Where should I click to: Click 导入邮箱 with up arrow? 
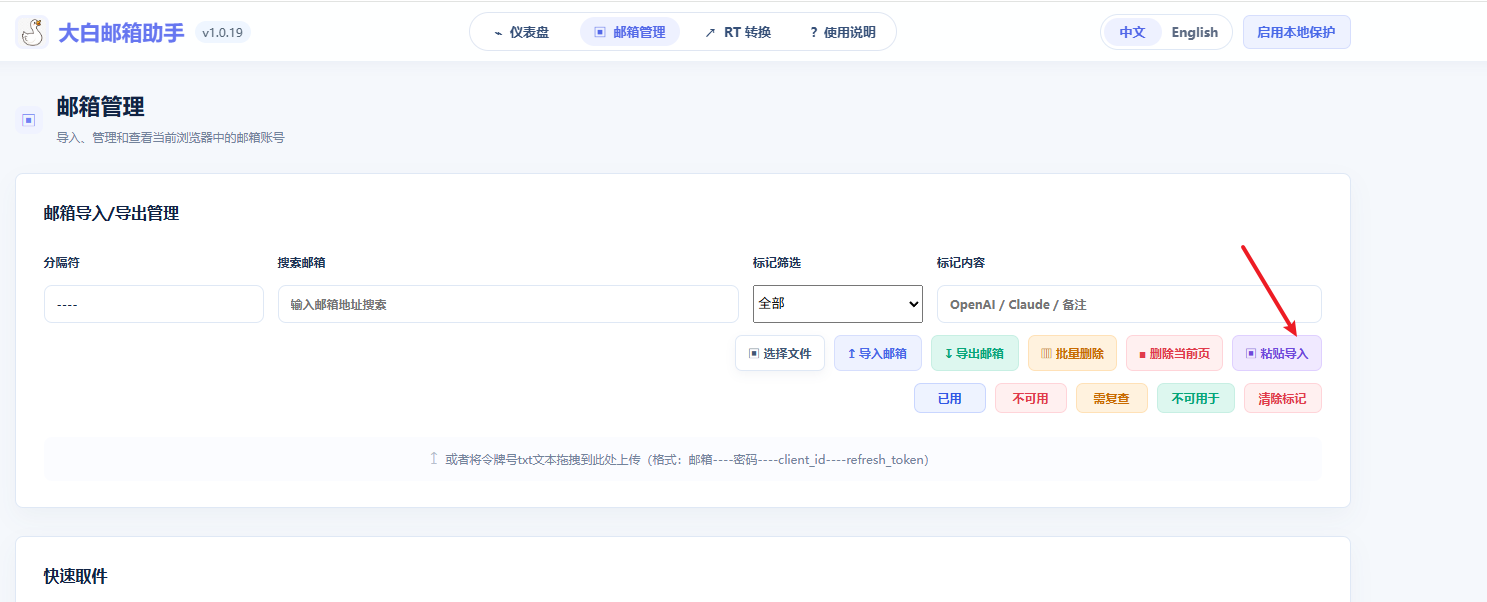(x=877, y=353)
